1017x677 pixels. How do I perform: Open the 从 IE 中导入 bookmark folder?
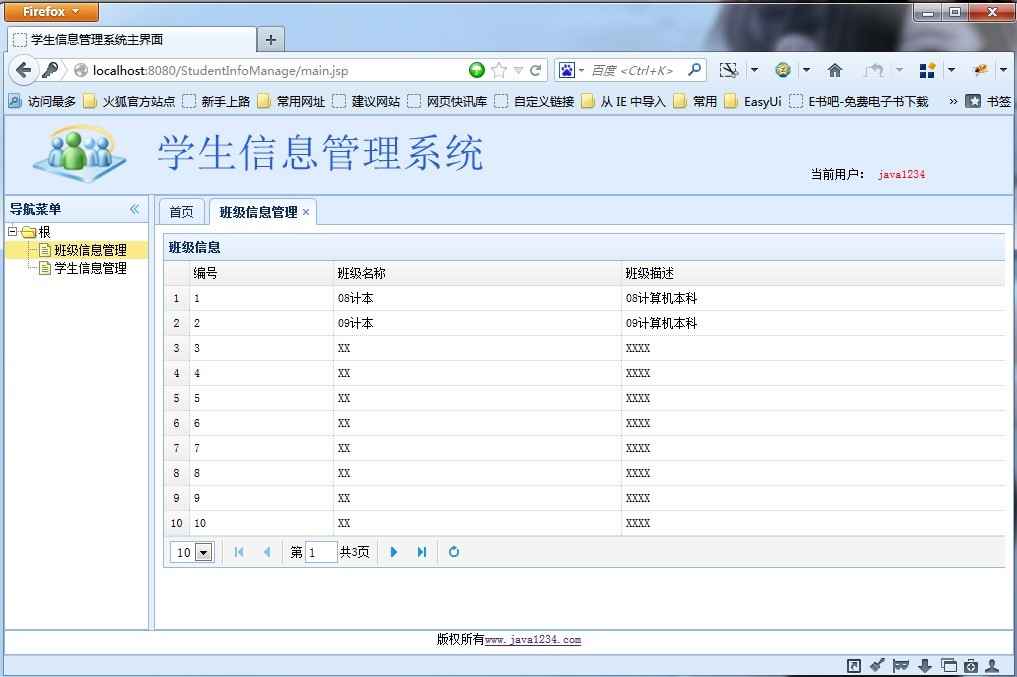pyautogui.click(x=623, y=101)
